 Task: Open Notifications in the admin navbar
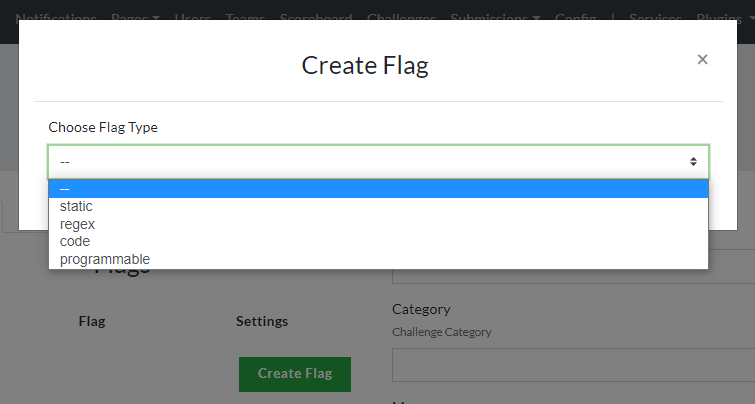point(56,19)
